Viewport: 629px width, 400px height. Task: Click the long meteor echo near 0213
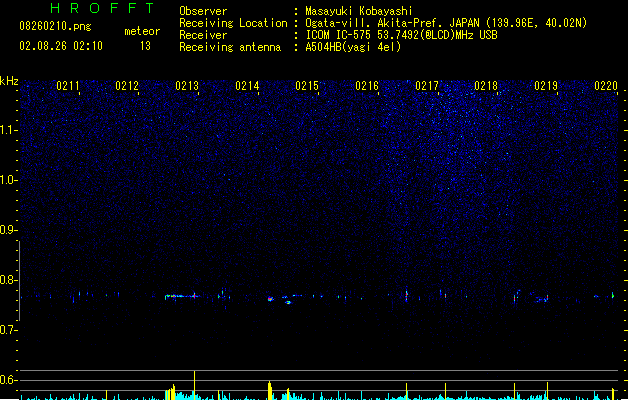pos(181,296)
